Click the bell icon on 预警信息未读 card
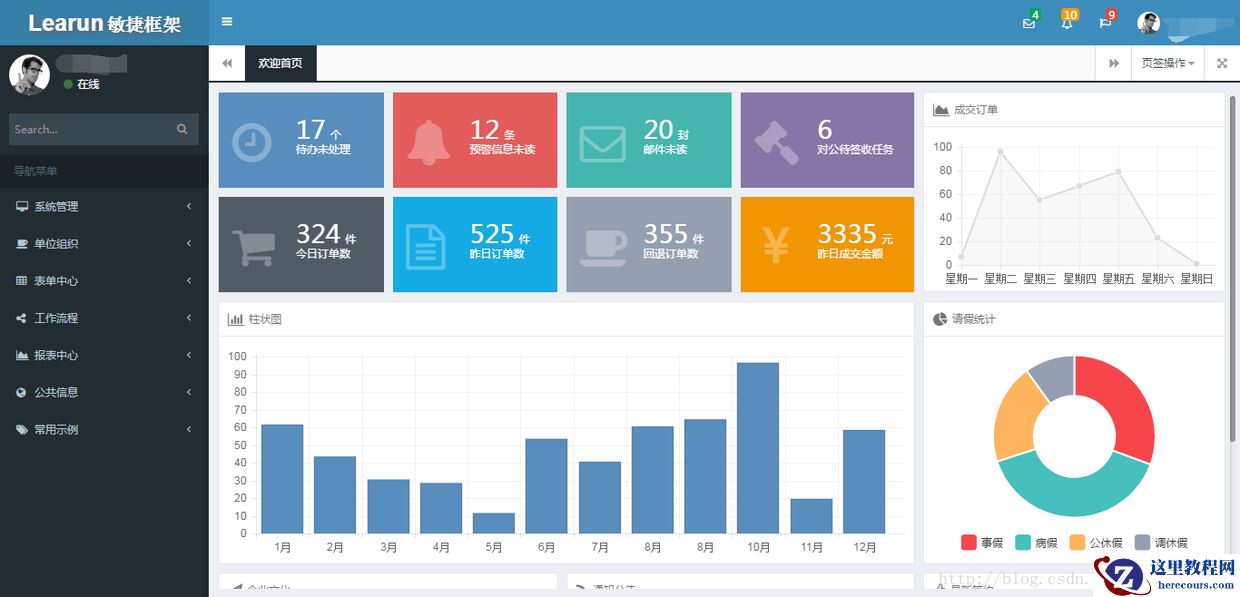 tap(428, 141)
